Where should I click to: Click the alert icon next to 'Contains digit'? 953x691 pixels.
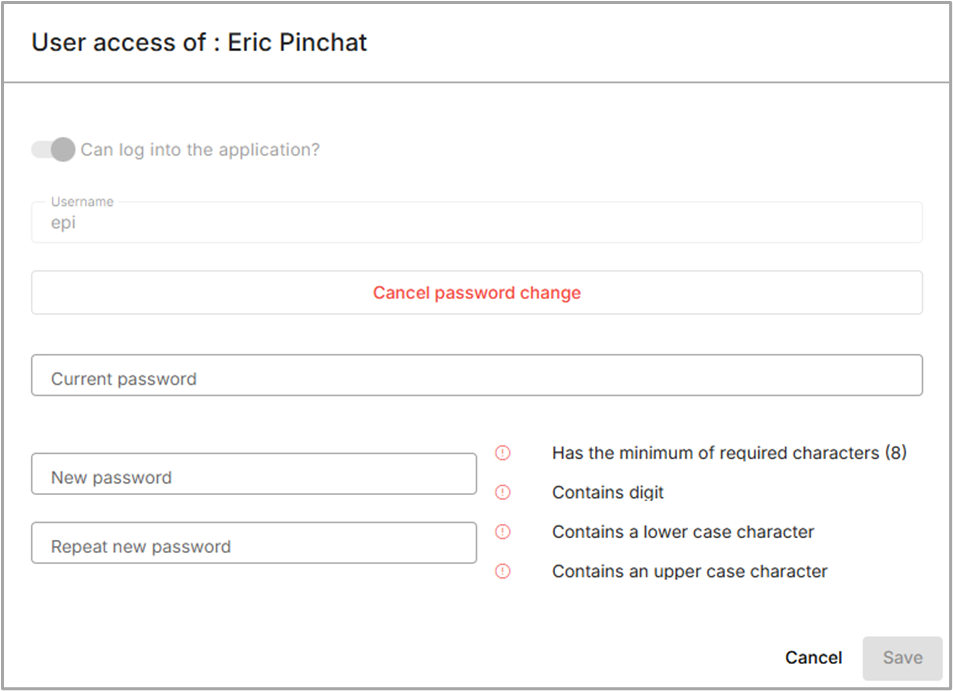point(503,492)
